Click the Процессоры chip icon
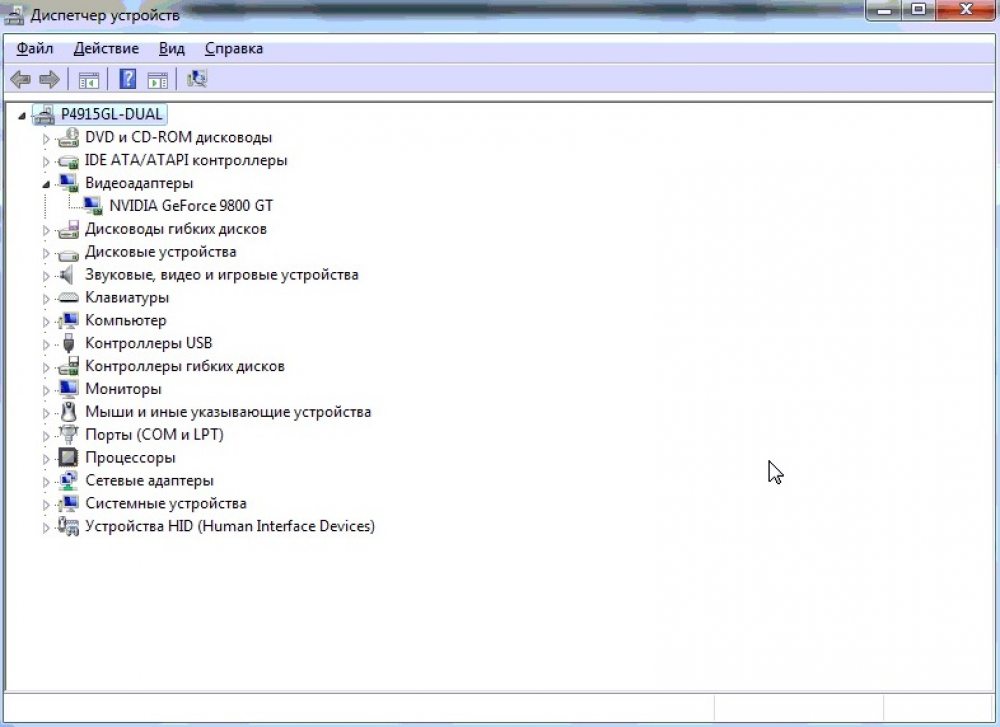 click(x=68, y=458)
